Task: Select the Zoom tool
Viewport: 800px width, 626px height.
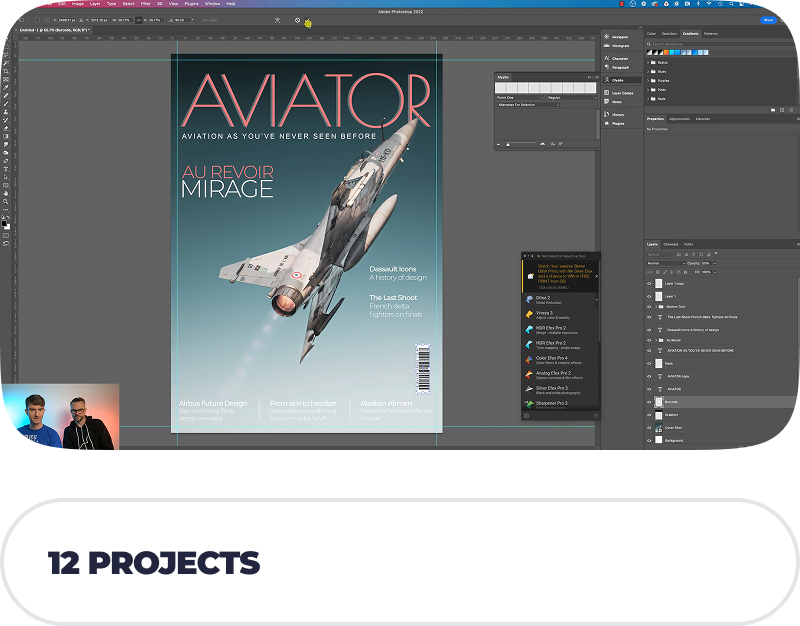Action: point(6,202)
